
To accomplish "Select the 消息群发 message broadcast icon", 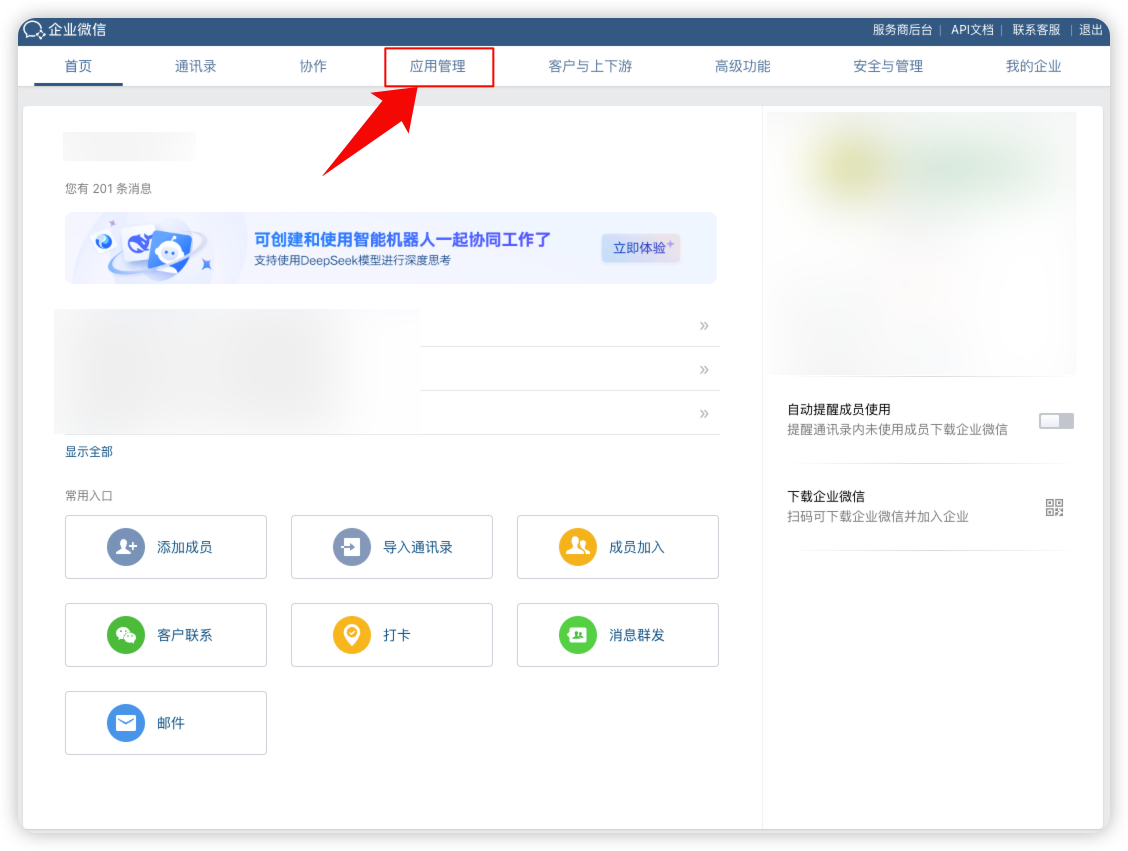I will [x=578, y=634].
